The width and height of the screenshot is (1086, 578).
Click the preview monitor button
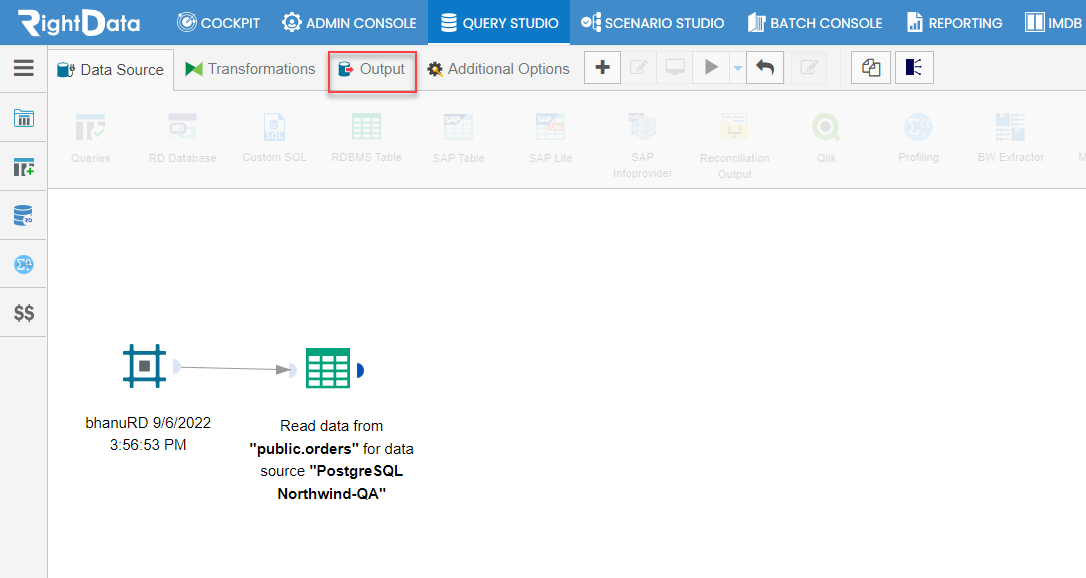tap(675, 68)
